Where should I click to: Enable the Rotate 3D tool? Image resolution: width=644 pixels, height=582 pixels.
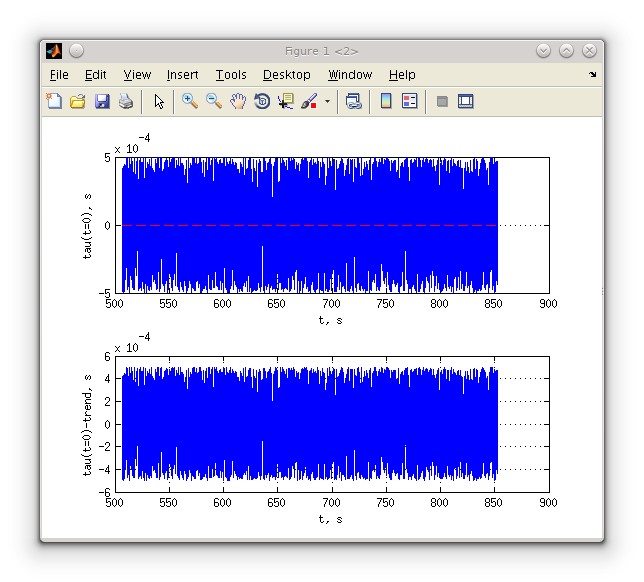pos(262,101)
